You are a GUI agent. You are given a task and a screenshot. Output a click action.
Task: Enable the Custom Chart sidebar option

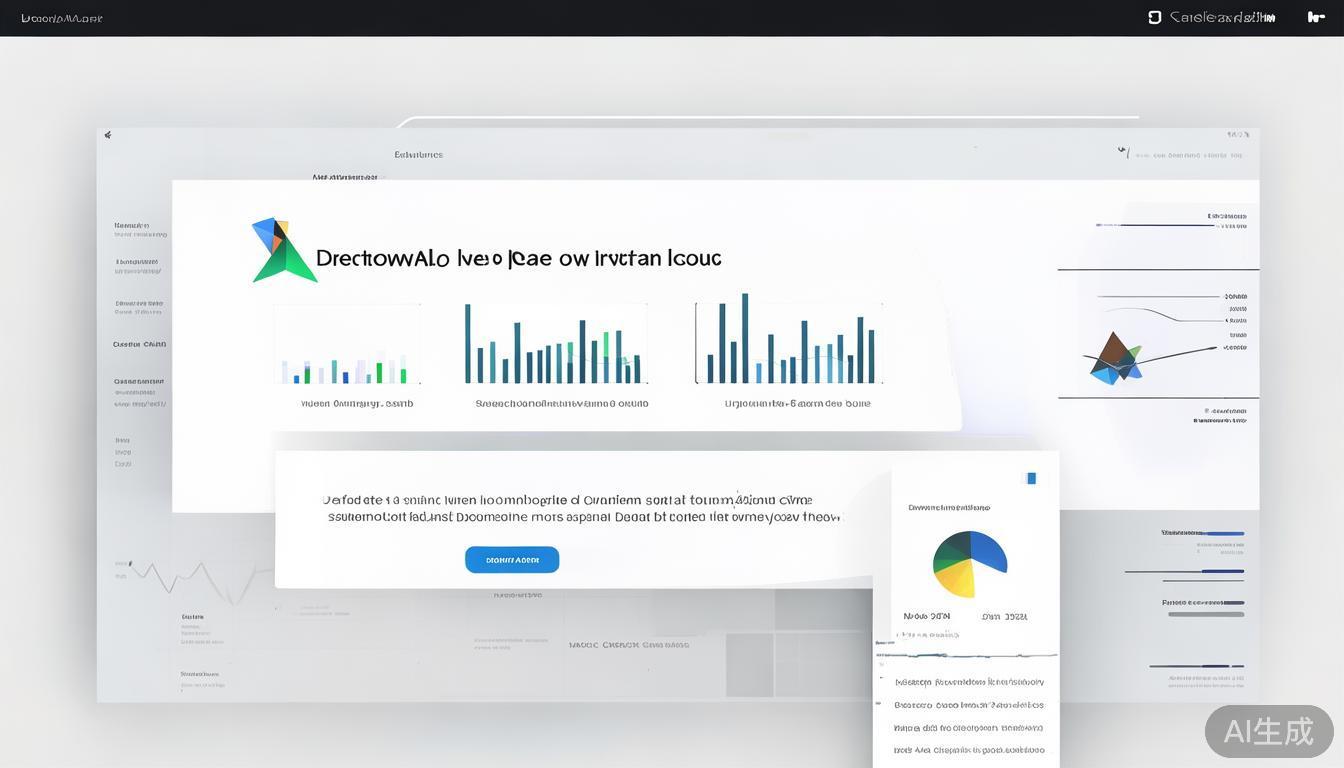[139, 344]
